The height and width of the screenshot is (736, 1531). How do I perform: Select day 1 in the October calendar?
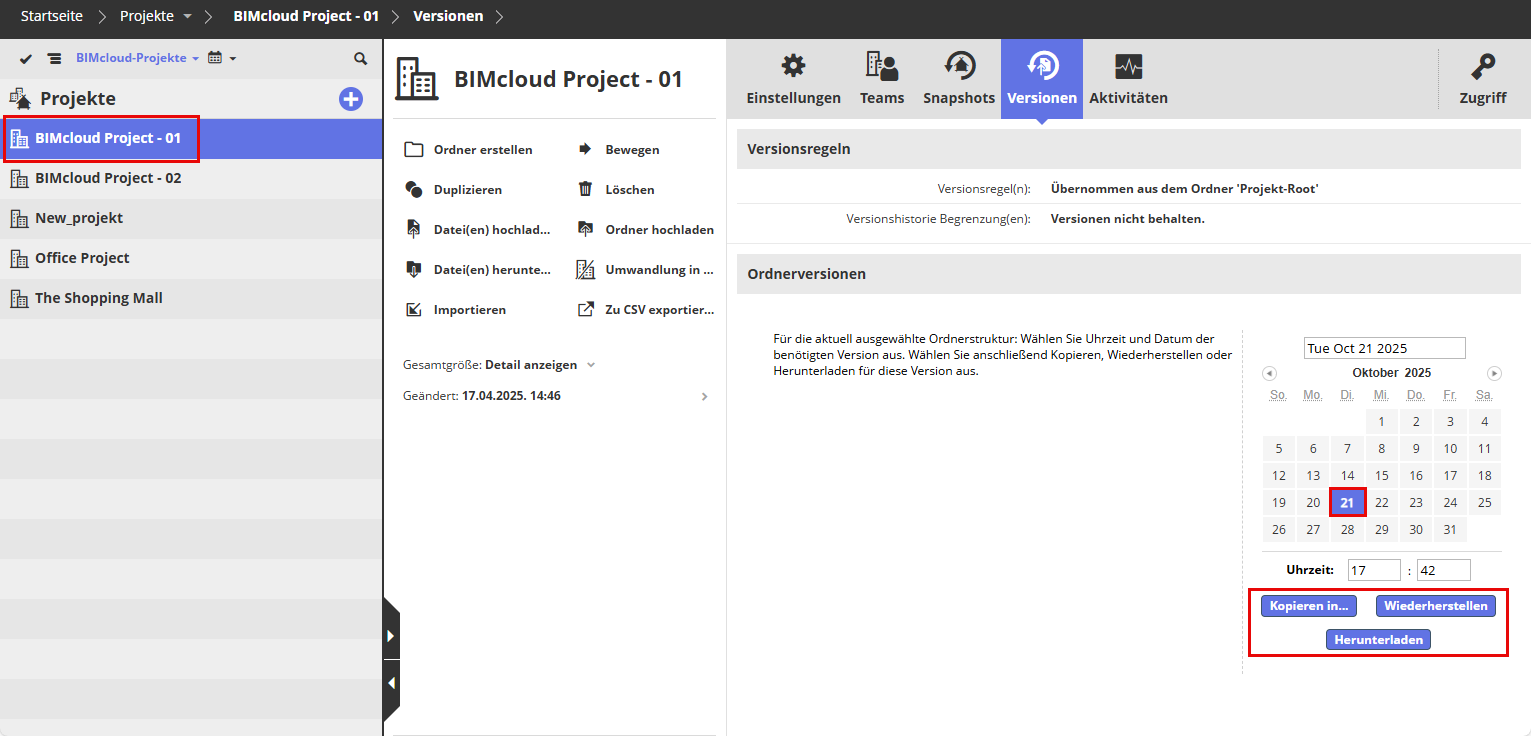click(x=1381, y=422)
